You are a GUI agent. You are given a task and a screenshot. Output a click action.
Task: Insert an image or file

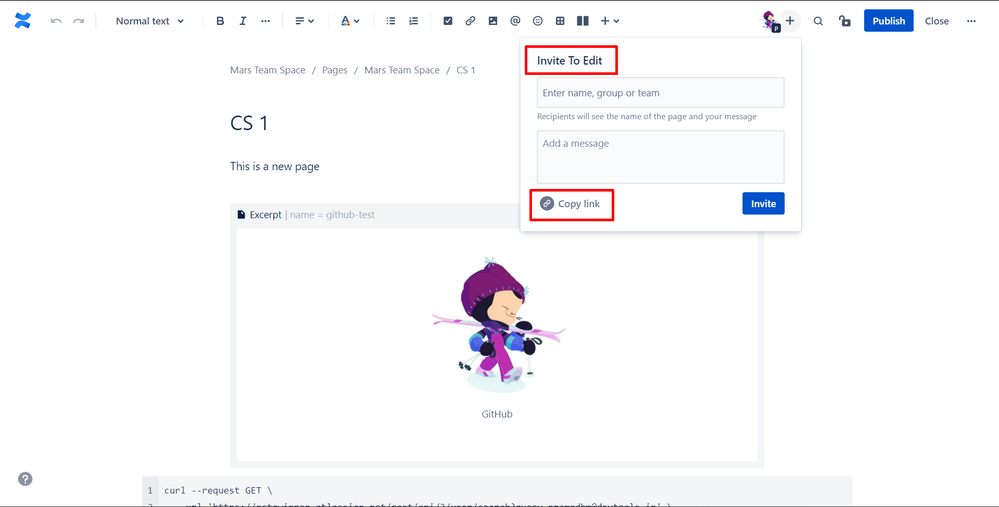pyautogui.click(x=492, y=21)
